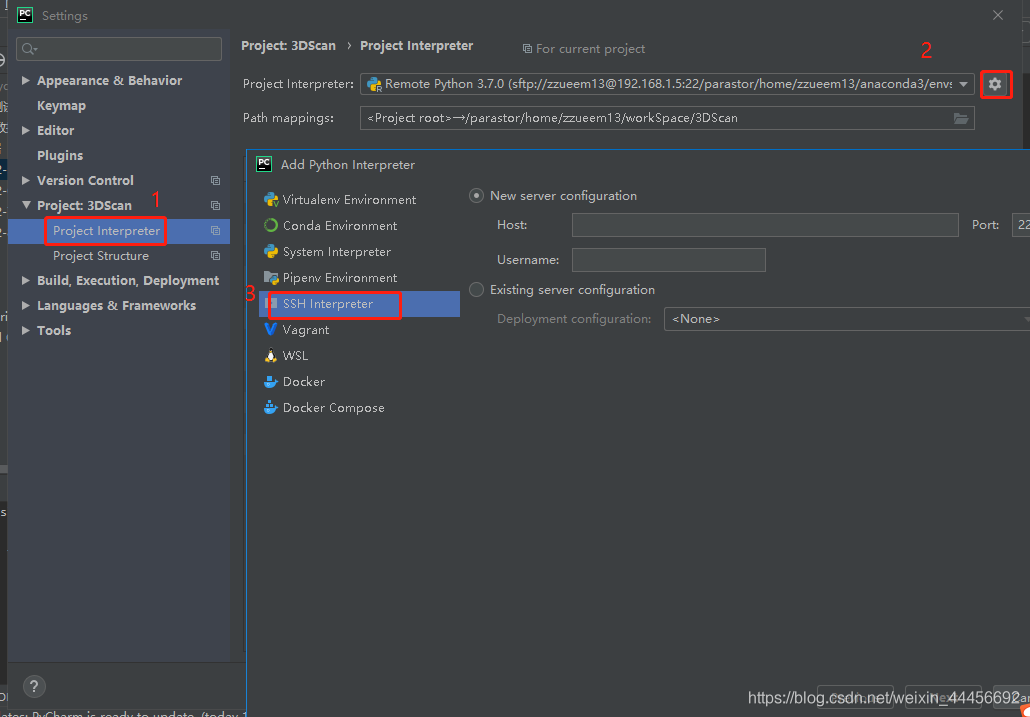Close the Settings dialog window
Image resolution: width=1030 pixels, height=717 pixels.
tap(998, 15)
